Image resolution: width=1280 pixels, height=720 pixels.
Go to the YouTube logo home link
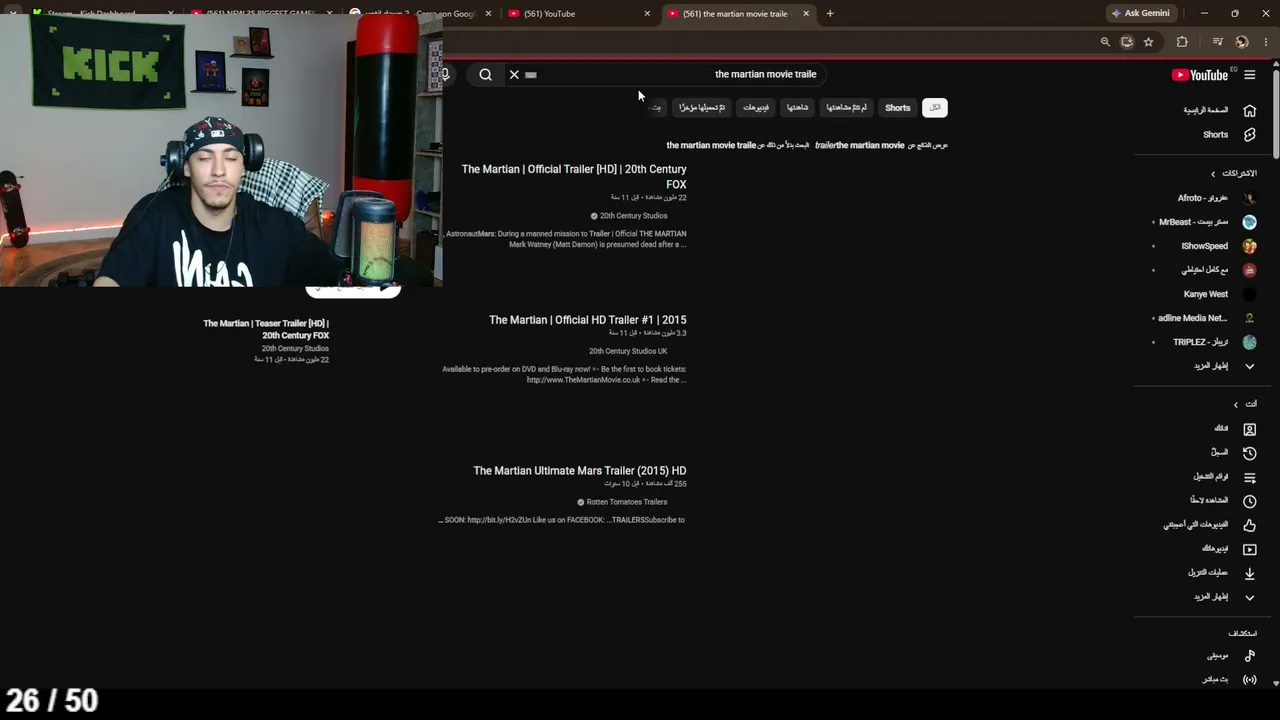[x=1200, y=75]
